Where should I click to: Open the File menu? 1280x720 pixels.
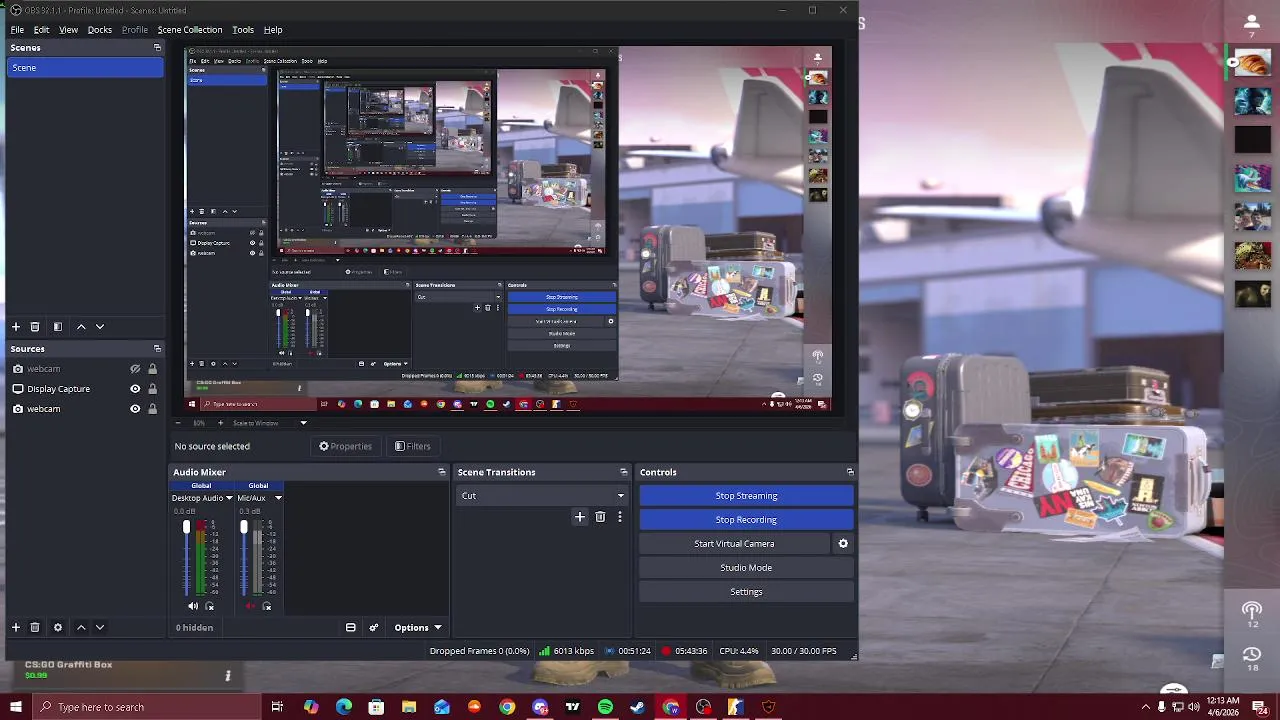(x=17, y=30)
